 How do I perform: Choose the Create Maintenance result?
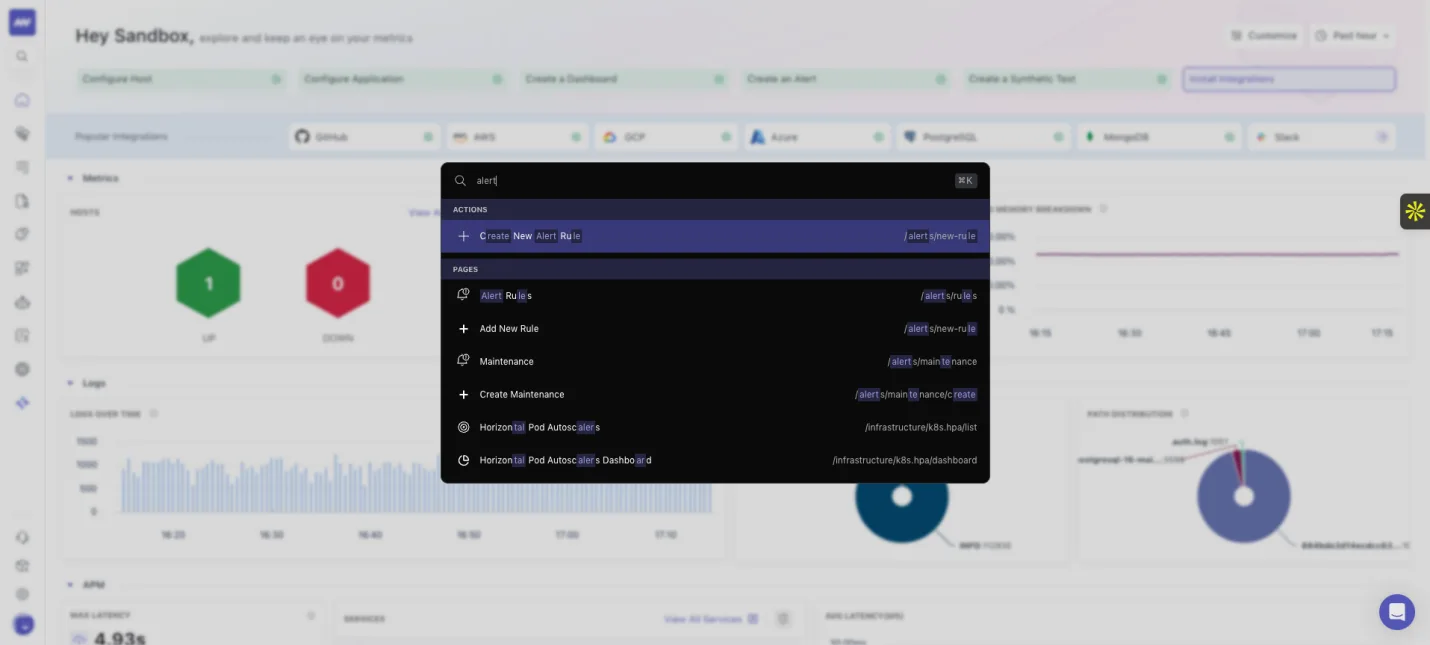coord(715,395)
